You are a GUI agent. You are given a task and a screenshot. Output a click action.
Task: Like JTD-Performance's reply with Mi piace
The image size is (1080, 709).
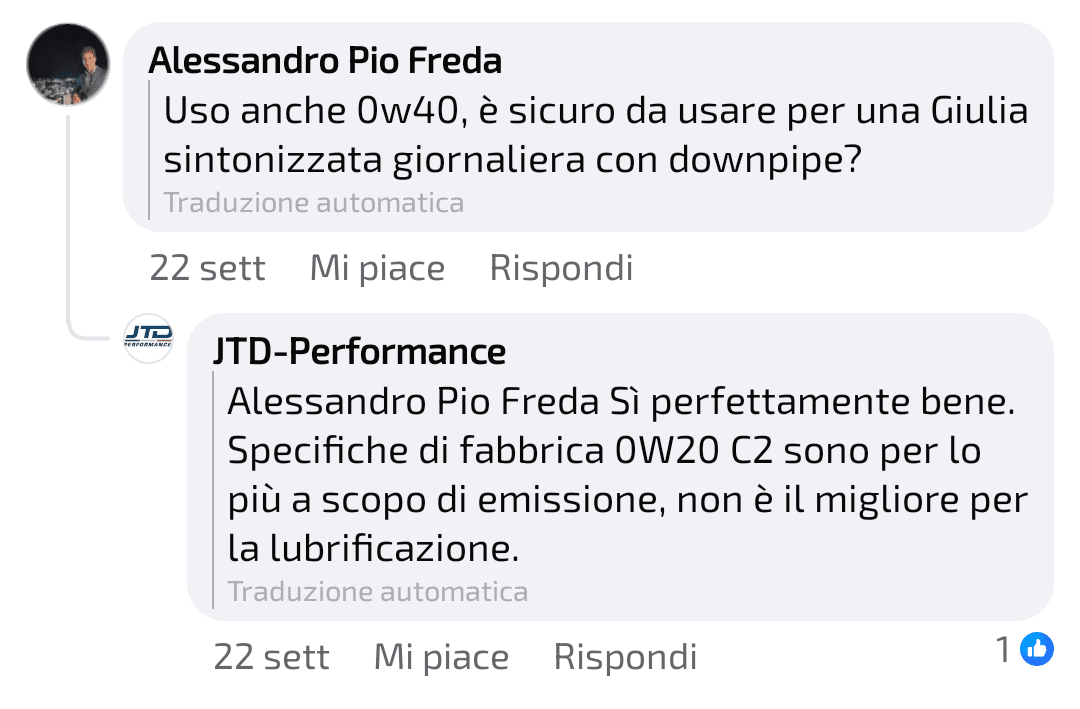(x=441, y=657)
